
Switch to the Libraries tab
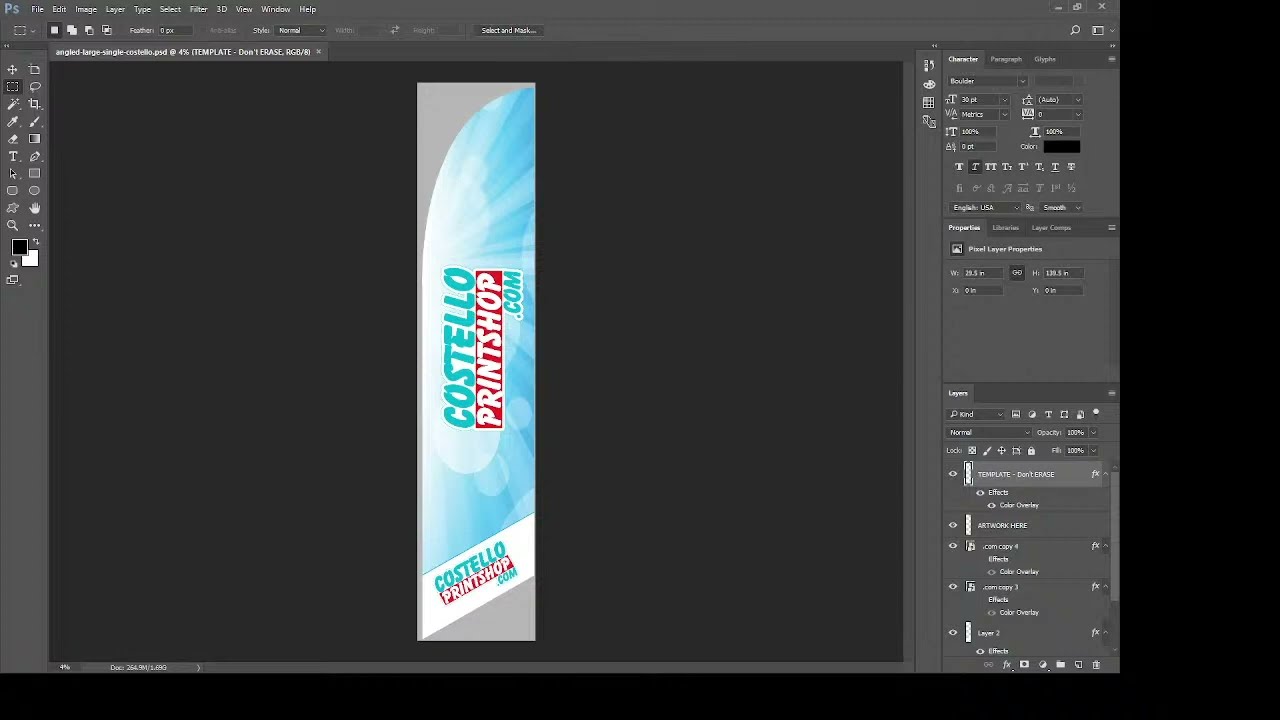point(1006,228)
